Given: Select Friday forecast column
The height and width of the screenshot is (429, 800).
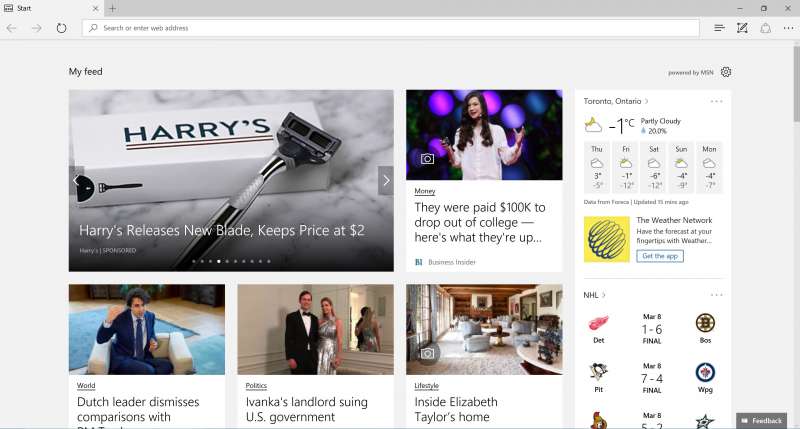Looking at the screenshot, I should click(626, 167).
